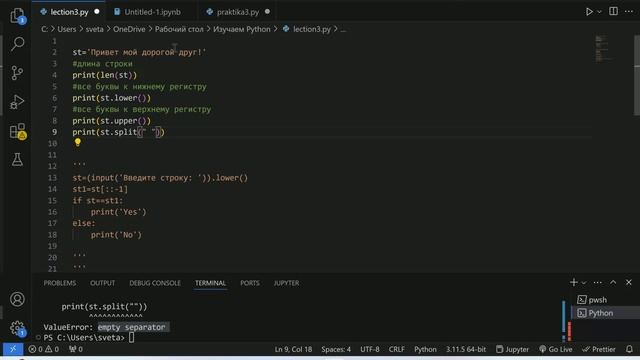Viewport: 640px width, 360px height.
Task: Select the Python interpreter 3.11.5 64-bit
Action: pyautogui.click(x=466, y=349)
